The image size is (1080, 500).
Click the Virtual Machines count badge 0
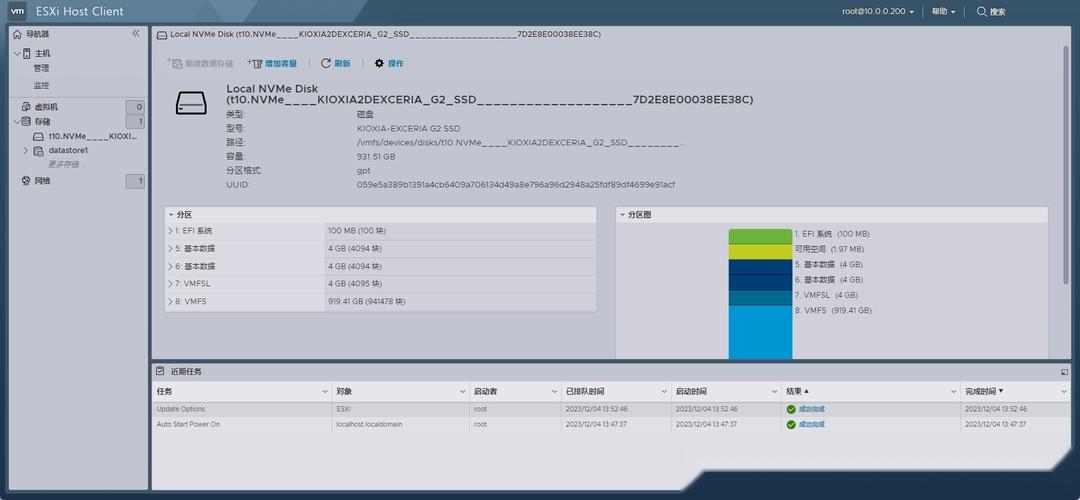(x=135, y=107)
